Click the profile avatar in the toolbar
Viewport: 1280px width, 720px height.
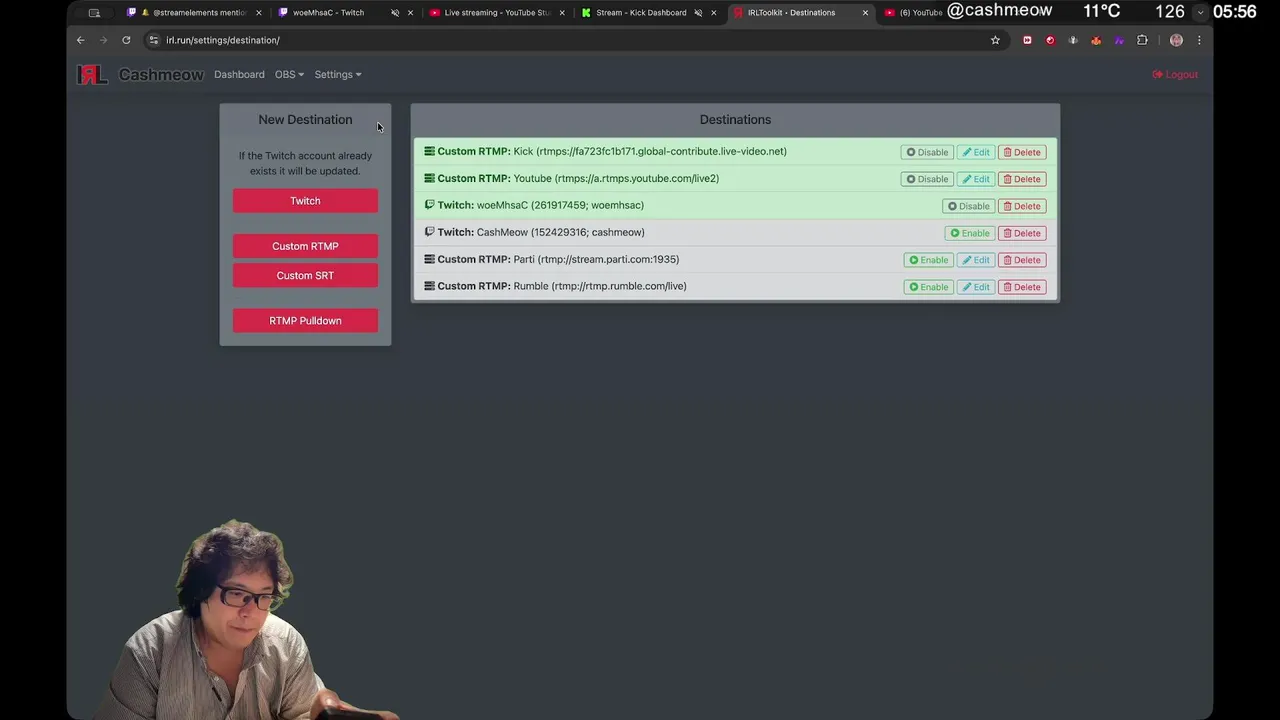pyautogui.click(x=1176, y=40)
